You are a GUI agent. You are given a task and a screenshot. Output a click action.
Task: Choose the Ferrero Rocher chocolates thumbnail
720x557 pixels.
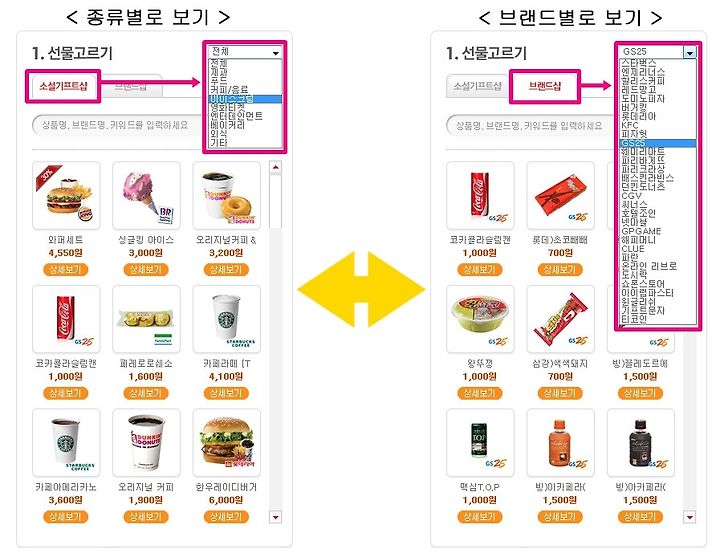coord(146,319)
